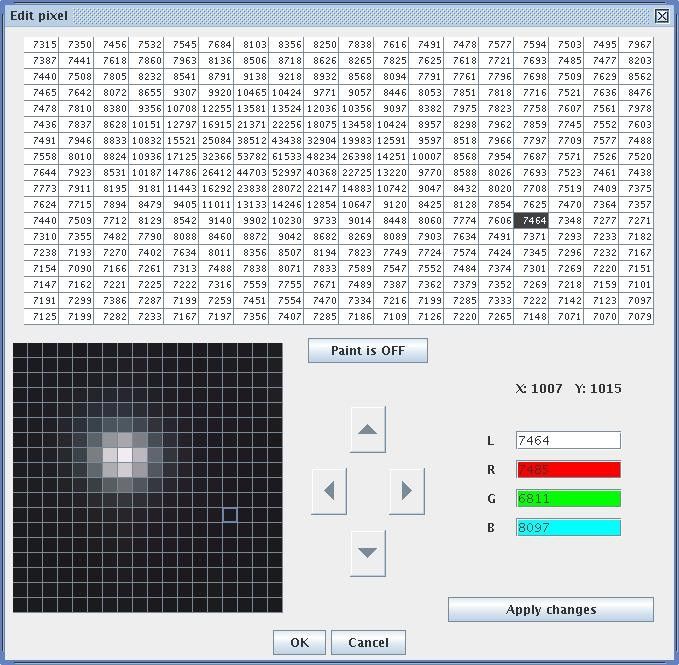Select table cell with value 48234
The width and height of the screenshot is (679, 665).
(321, 156)
